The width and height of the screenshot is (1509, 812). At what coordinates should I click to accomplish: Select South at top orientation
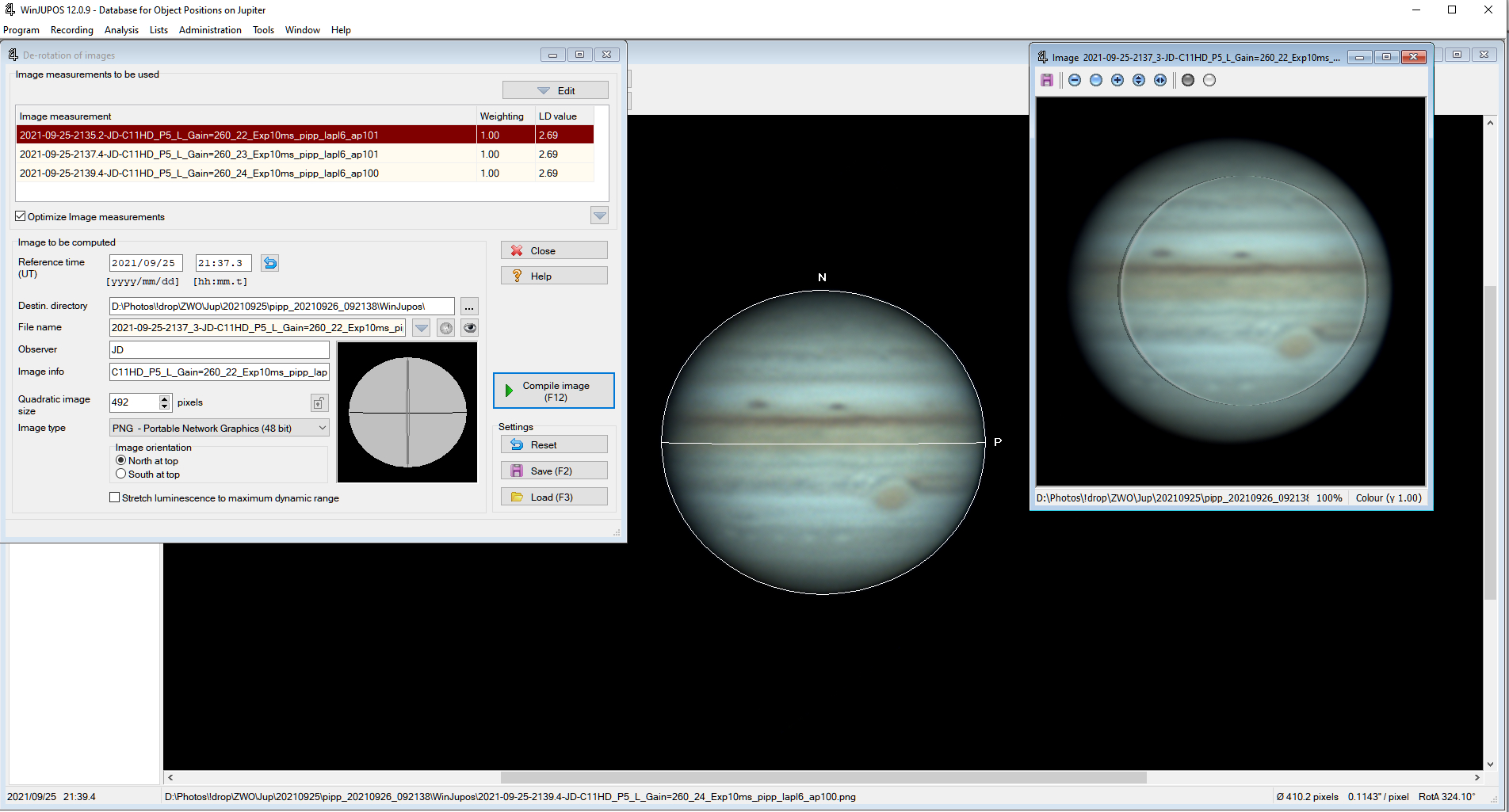pyautogui.click(x=121, y=474)
